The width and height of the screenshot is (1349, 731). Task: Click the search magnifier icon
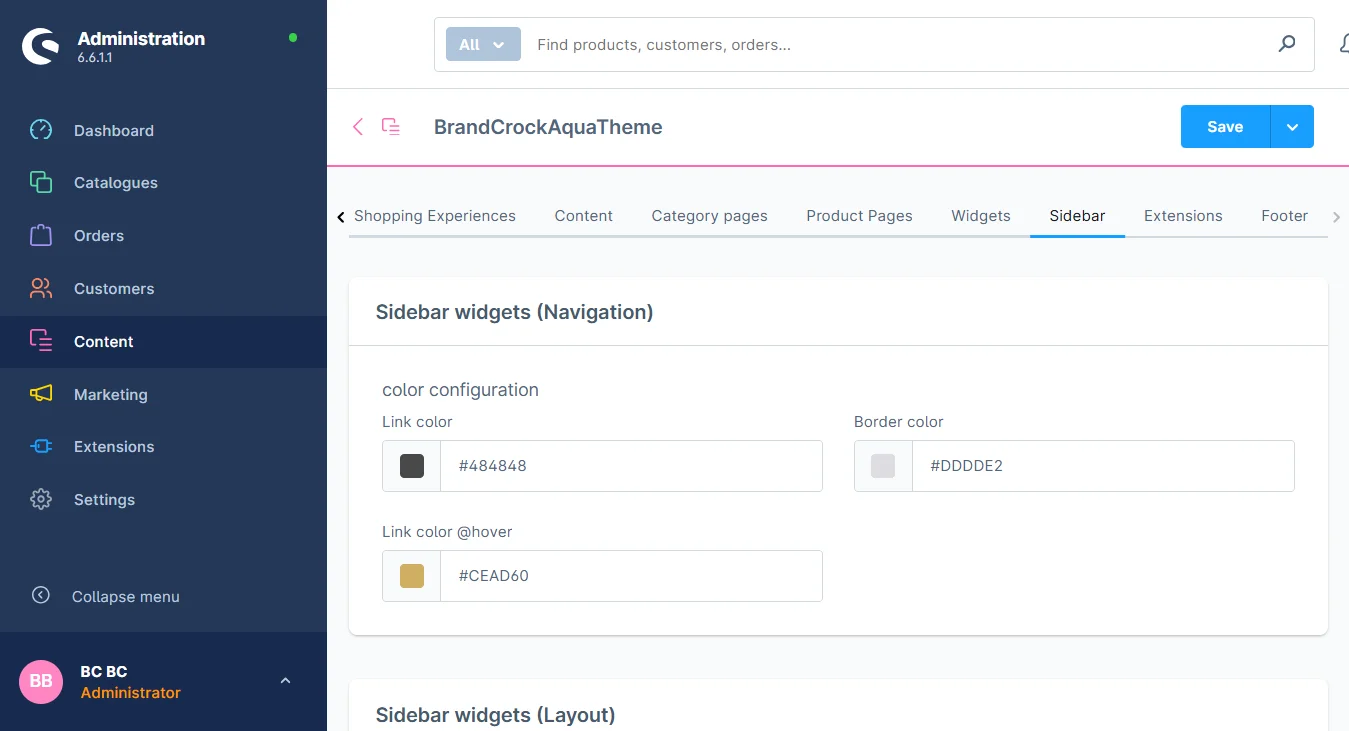pyautogui.click(x=1287, y=44)
